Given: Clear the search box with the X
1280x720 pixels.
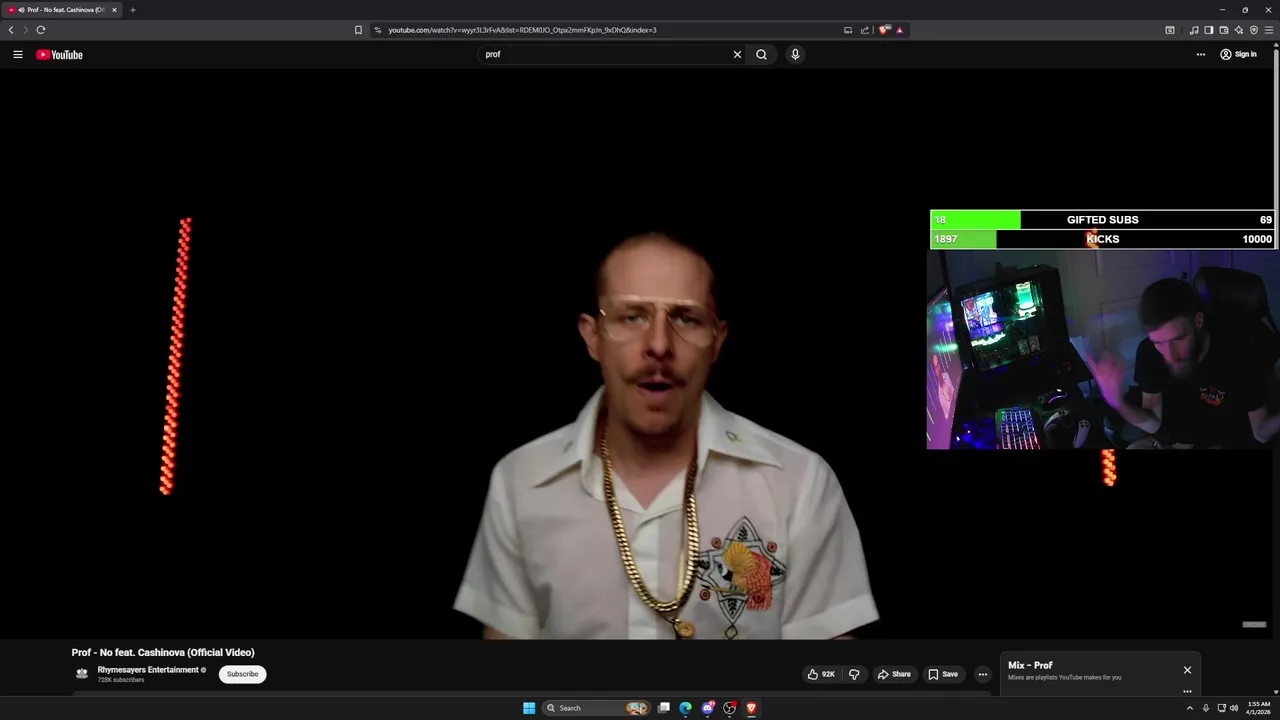Looking at the screenshot, I should click(x=737, y=54).
